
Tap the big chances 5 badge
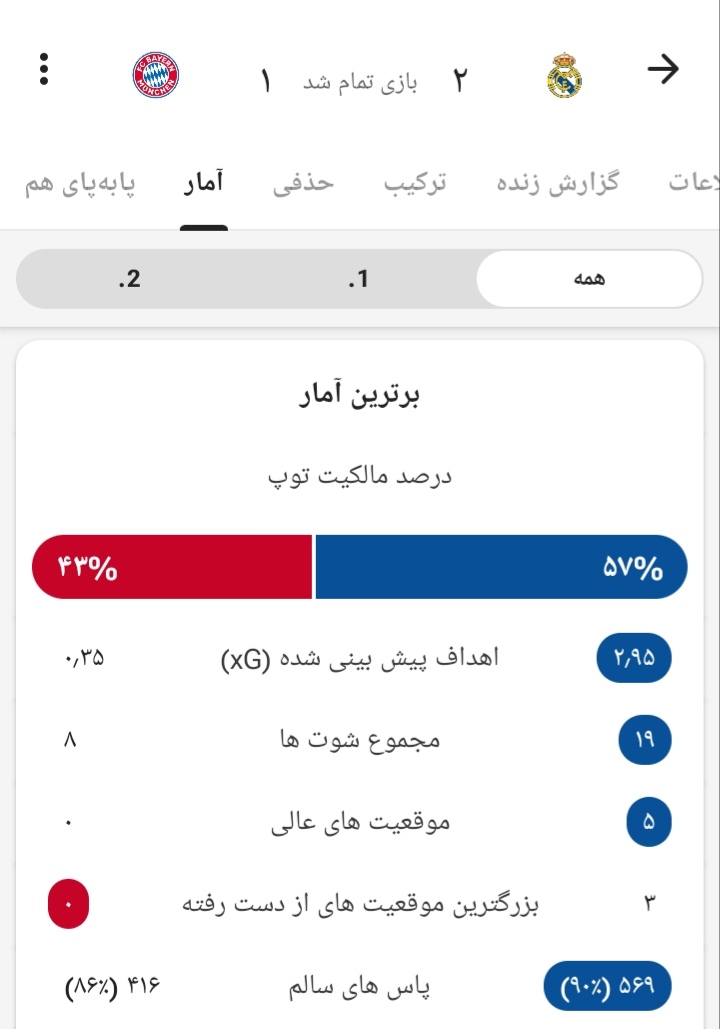[648, 822]
